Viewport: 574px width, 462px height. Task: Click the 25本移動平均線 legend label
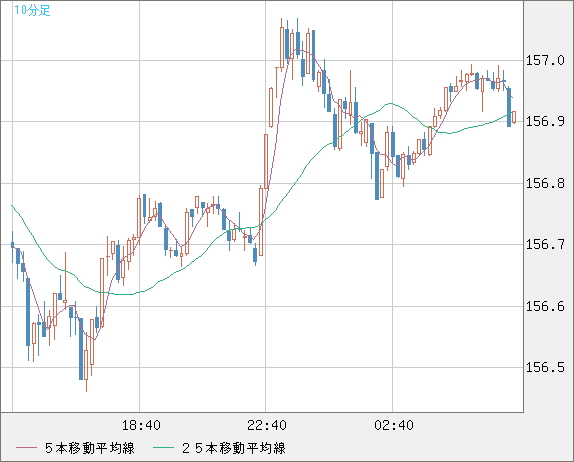coord(234,448)
